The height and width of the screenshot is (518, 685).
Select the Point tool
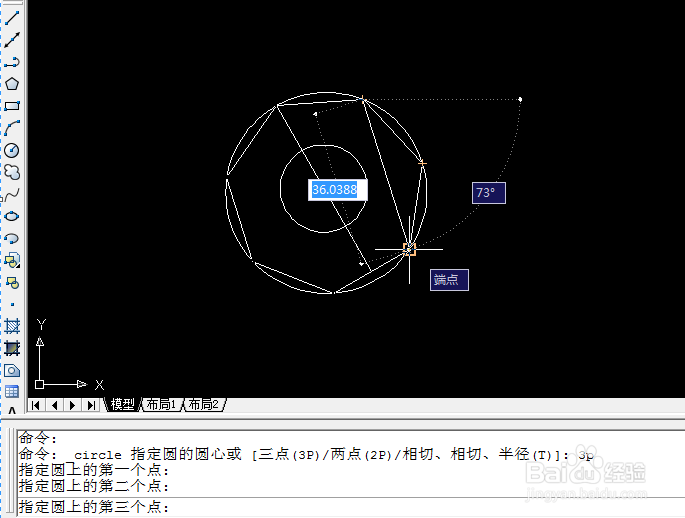click(x=12, y=304)
